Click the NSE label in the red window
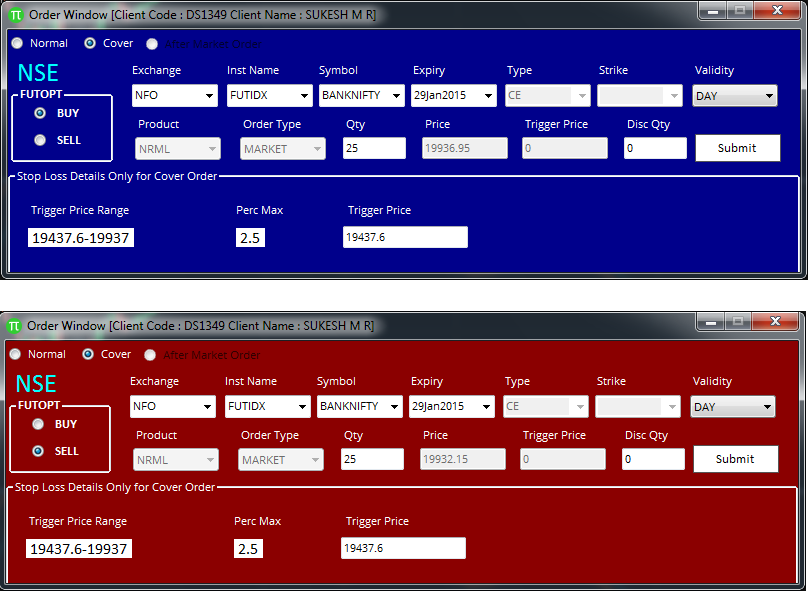This screenshot has height=597, width=808. point(36,384)
